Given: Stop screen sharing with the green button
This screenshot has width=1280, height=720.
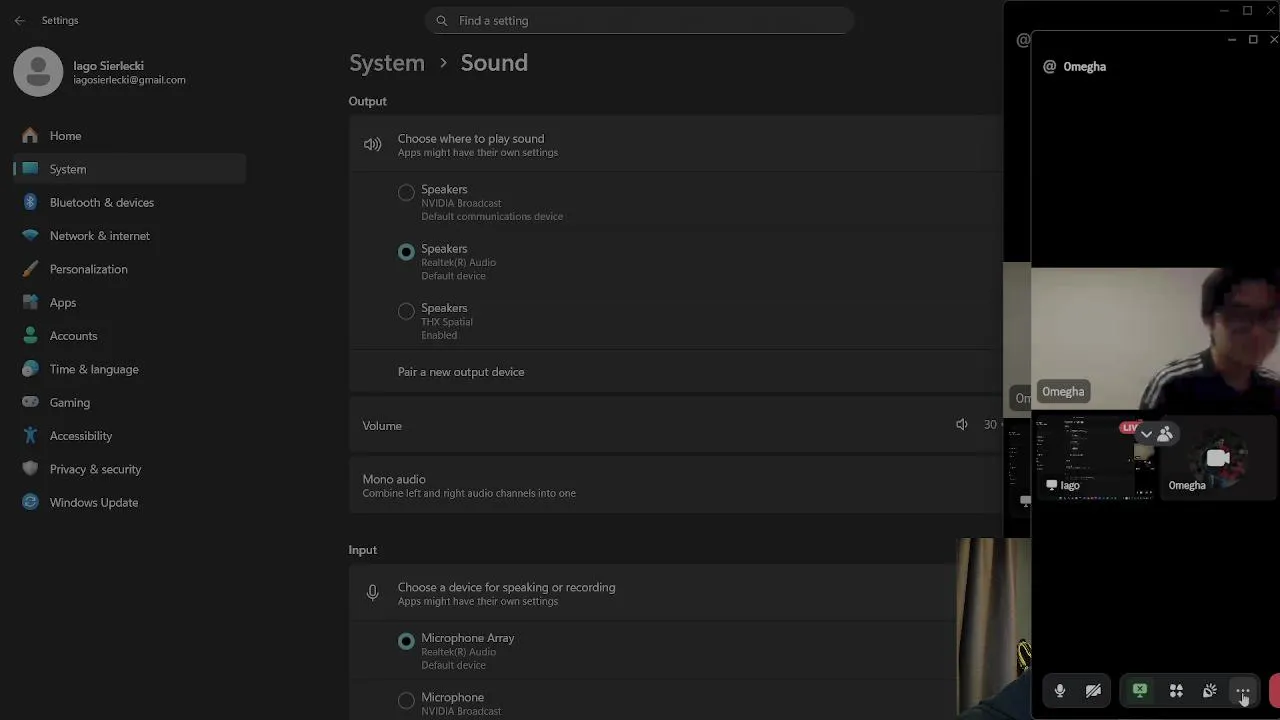Looking at the screenshot, I should (1140, 691).
